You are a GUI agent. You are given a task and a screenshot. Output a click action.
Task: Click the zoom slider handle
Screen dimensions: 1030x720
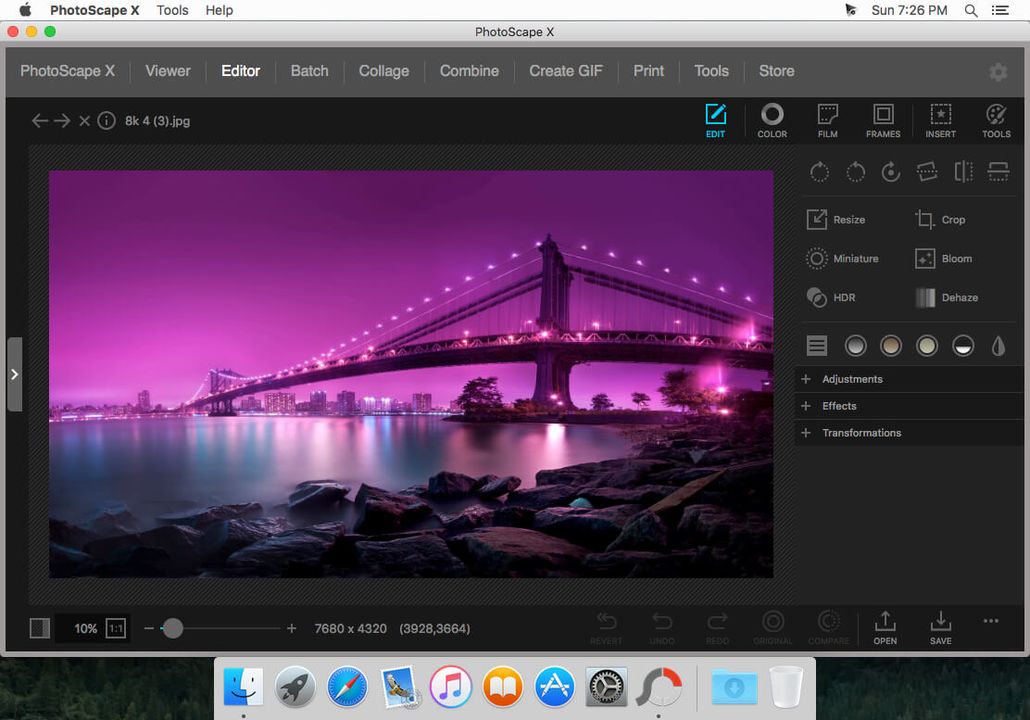coord(174,628)
